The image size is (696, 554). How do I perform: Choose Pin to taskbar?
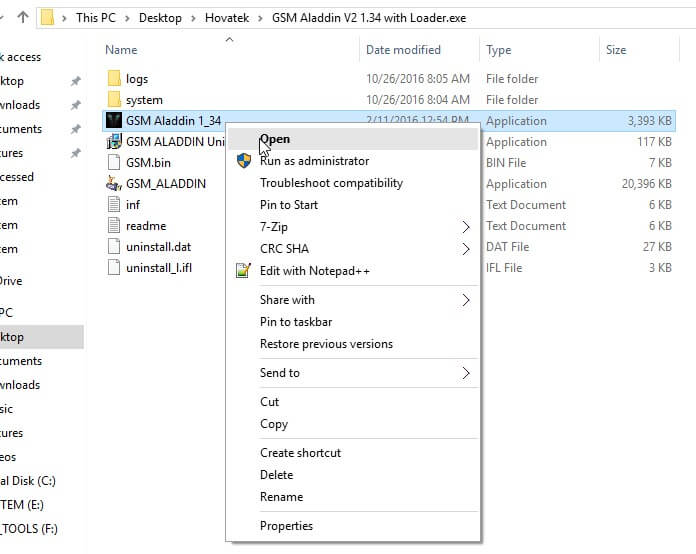[353, 322]
